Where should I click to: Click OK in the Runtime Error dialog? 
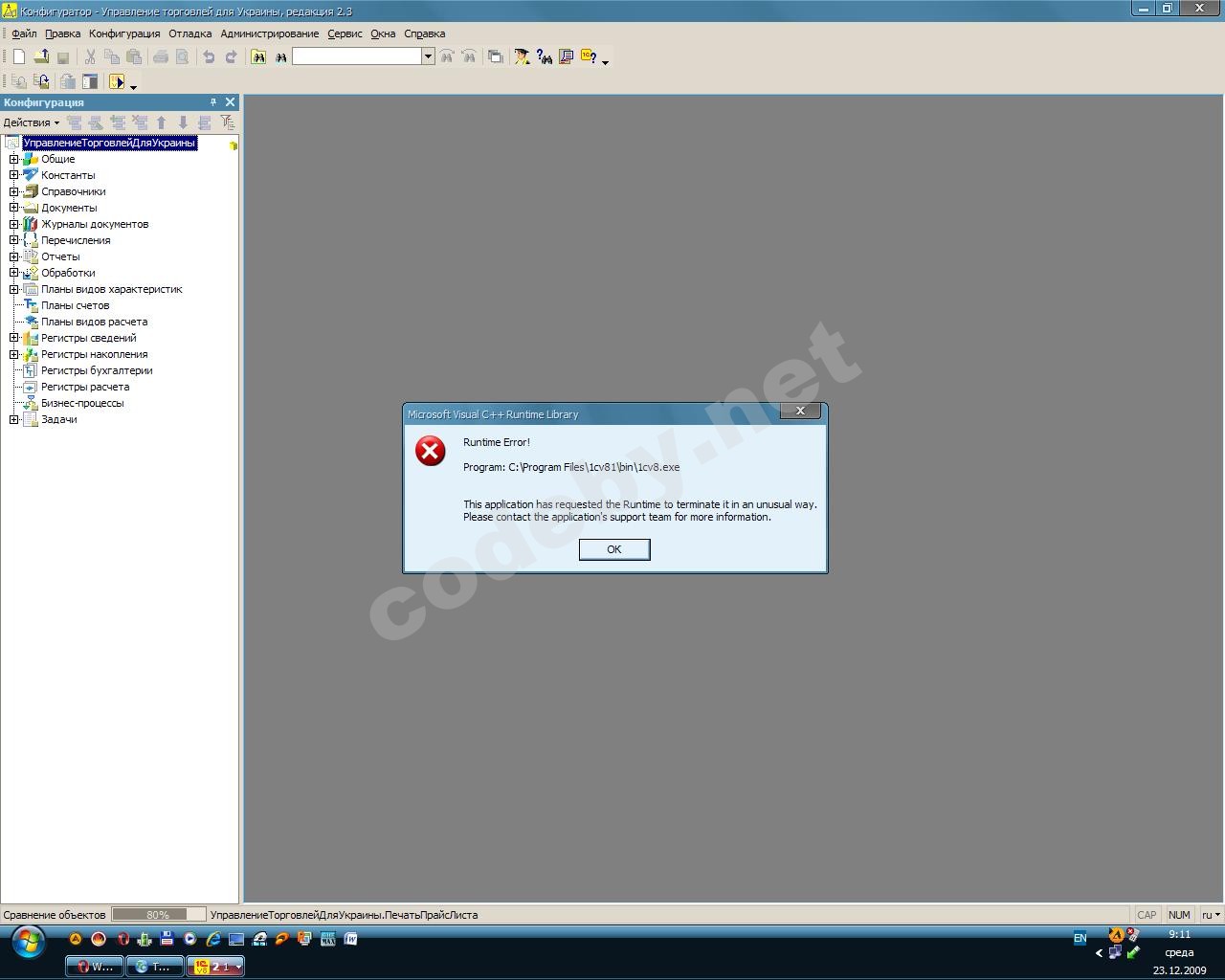click(x=614, y=549)
